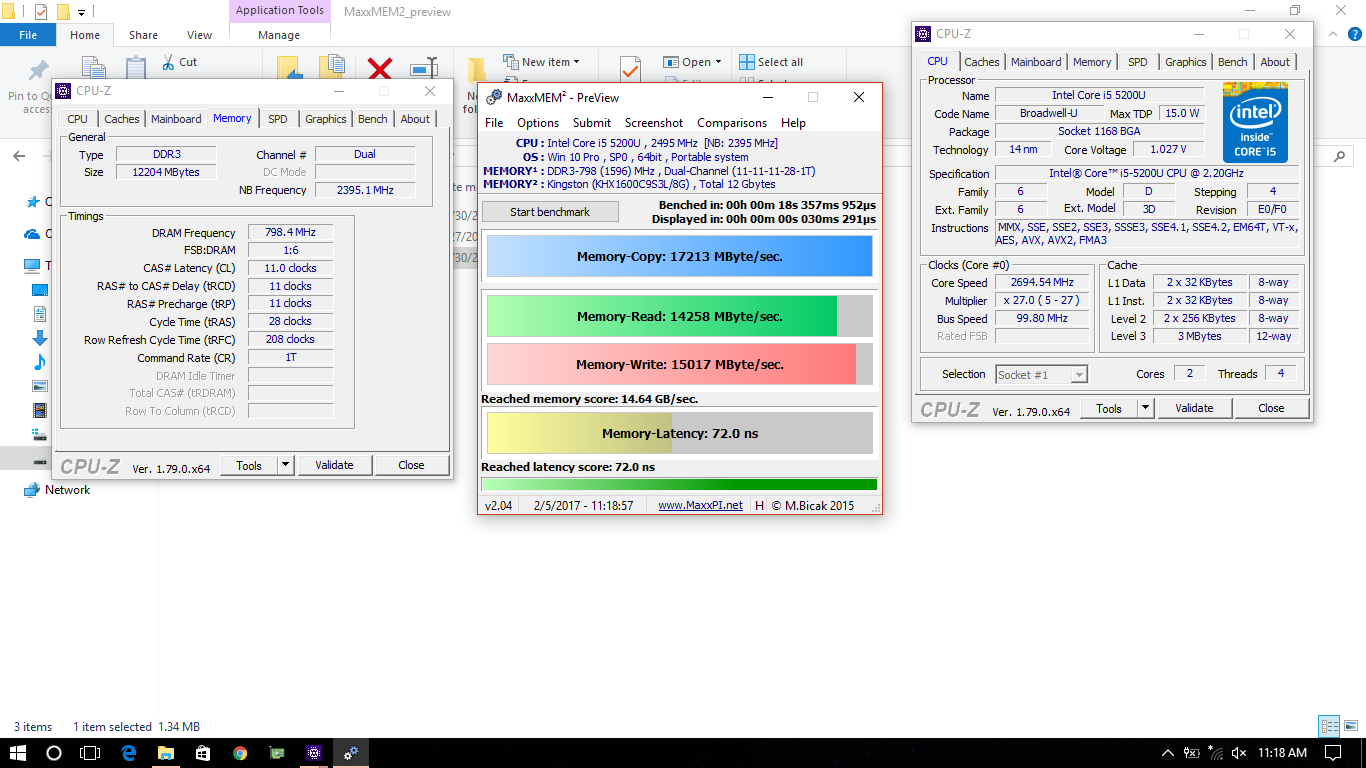Open the www.MaxxPI.net link
The width and height of the screenshot is (1366, 768).
700,505
